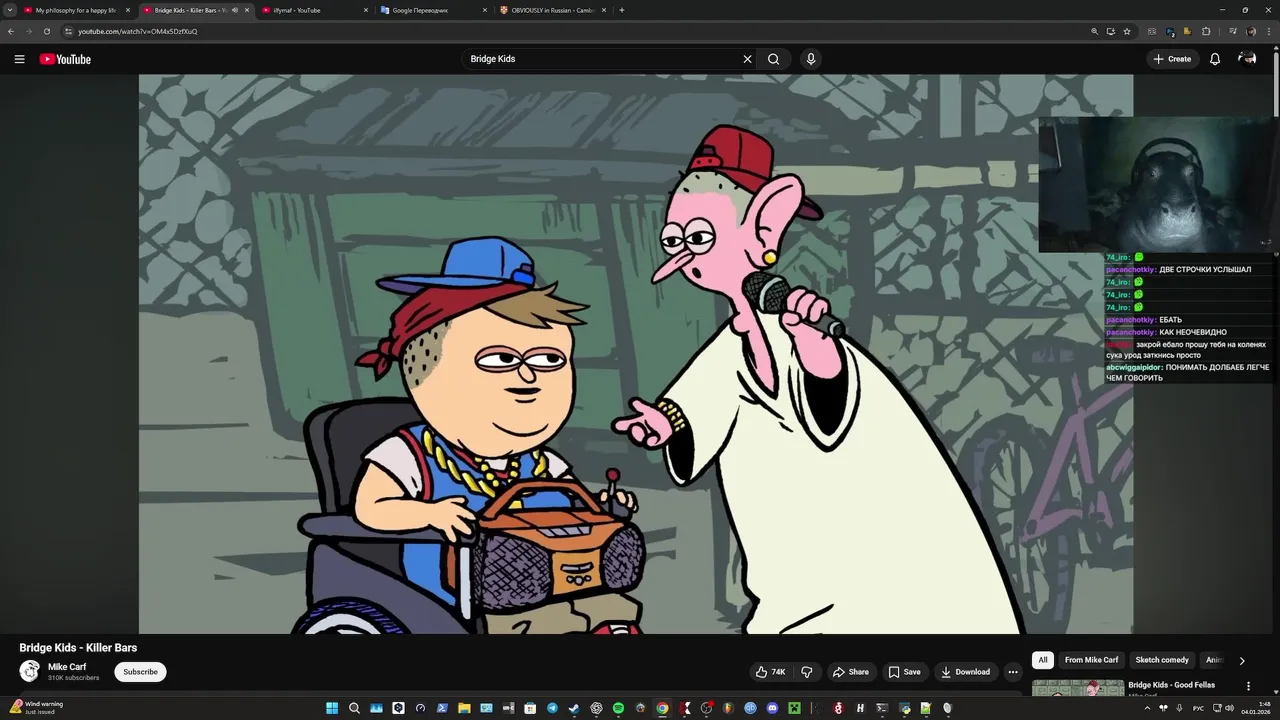
Task: Open more actions three-dot menu under video
Action: pos(1013,672)
